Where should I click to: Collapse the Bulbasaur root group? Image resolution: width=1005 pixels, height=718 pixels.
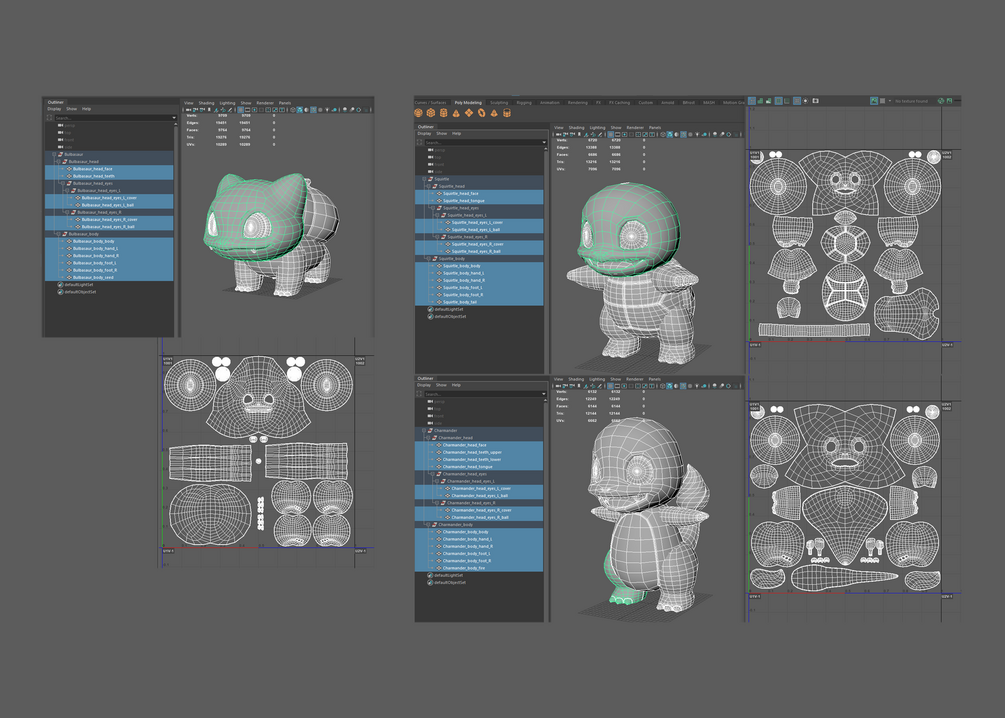(x=54, y=154)
